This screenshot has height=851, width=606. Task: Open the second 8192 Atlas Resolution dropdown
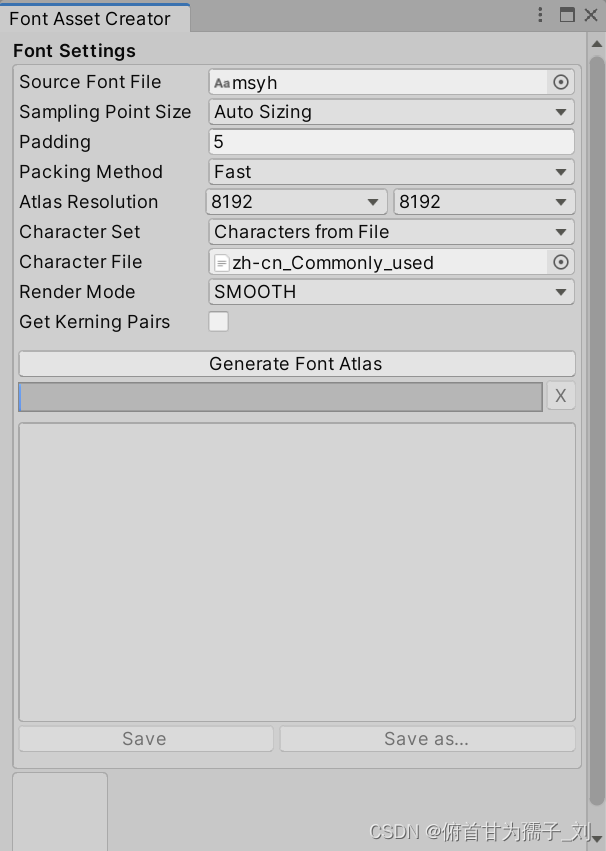[x=484, y=201]
